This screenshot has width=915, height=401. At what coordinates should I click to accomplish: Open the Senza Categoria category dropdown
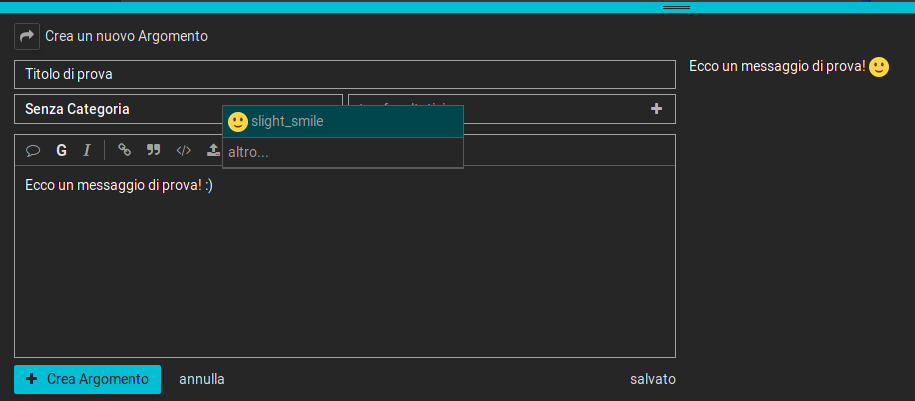tap(120, 109)
